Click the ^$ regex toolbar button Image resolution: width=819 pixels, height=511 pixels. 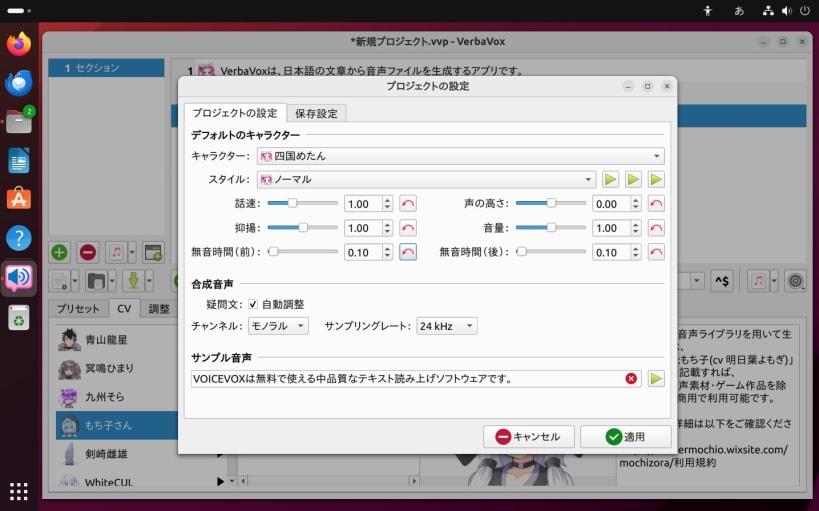722,281
